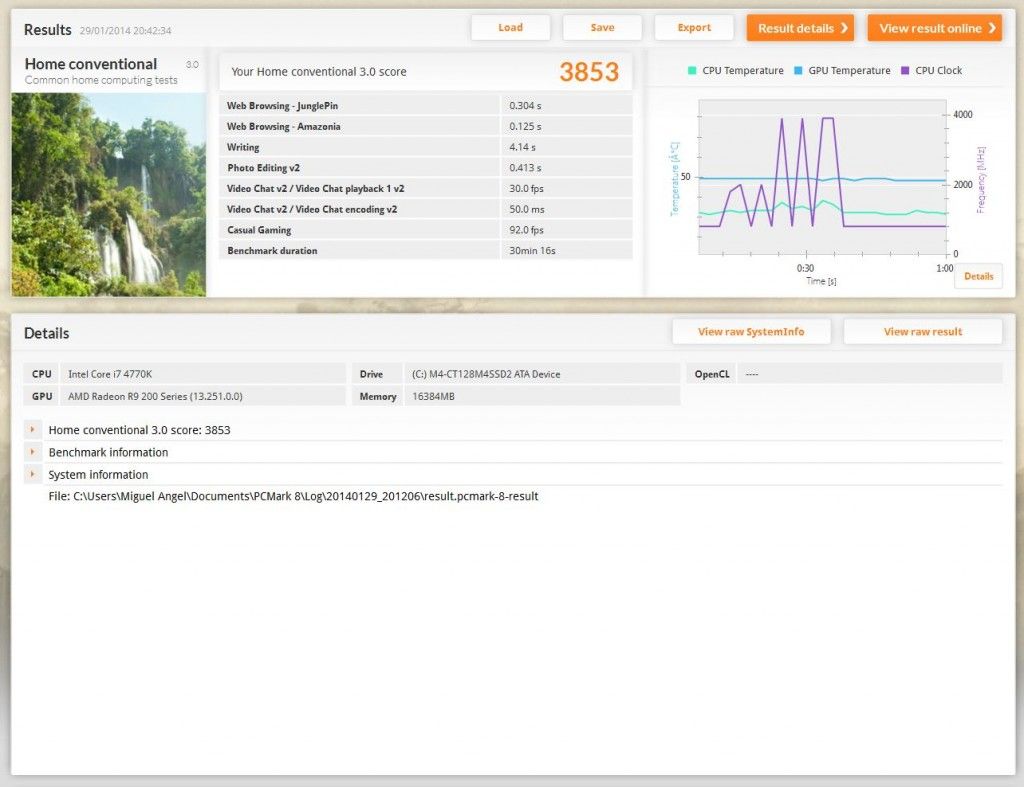The width and height of the screenshot is (1024, 787).
Task: Click CPU Clock legend swatch
Action: 904,71
